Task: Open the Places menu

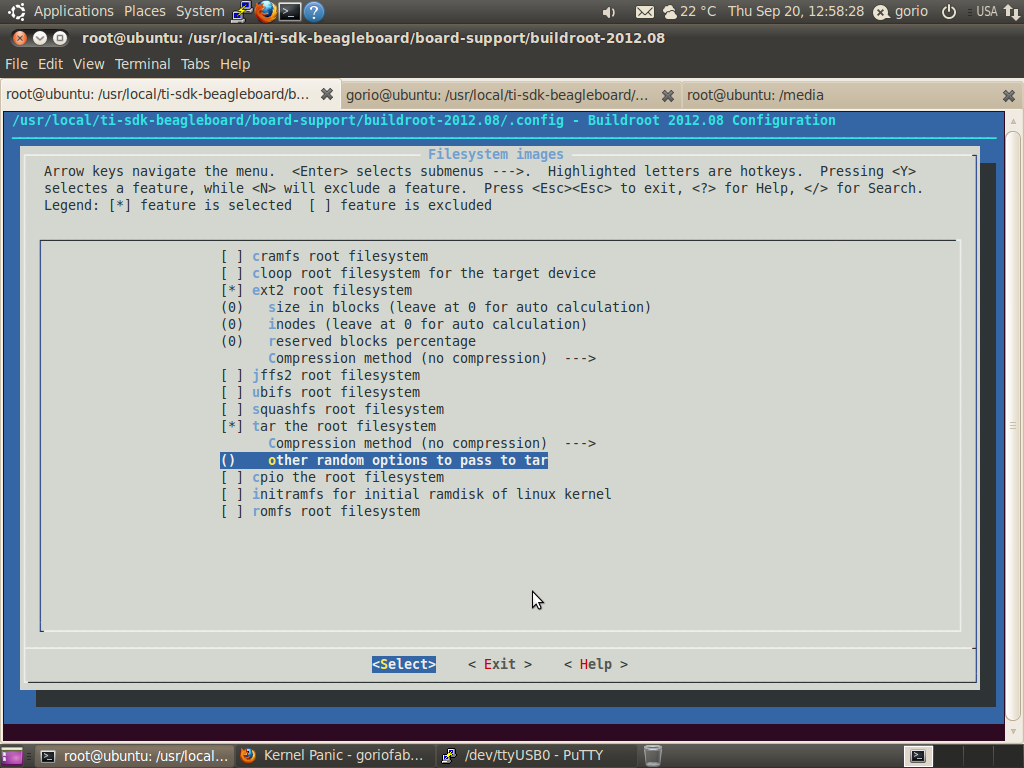Action: [145, 12]
